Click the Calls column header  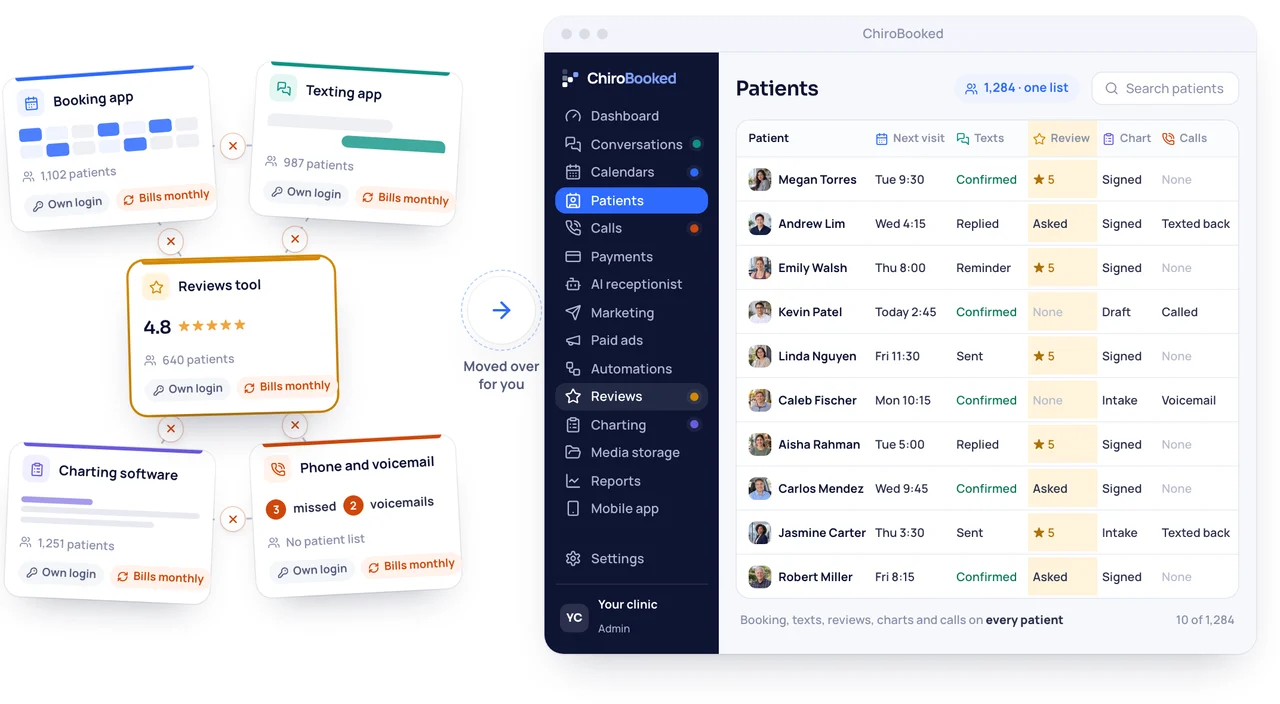pyautogui.click(x=1184, y=138)
